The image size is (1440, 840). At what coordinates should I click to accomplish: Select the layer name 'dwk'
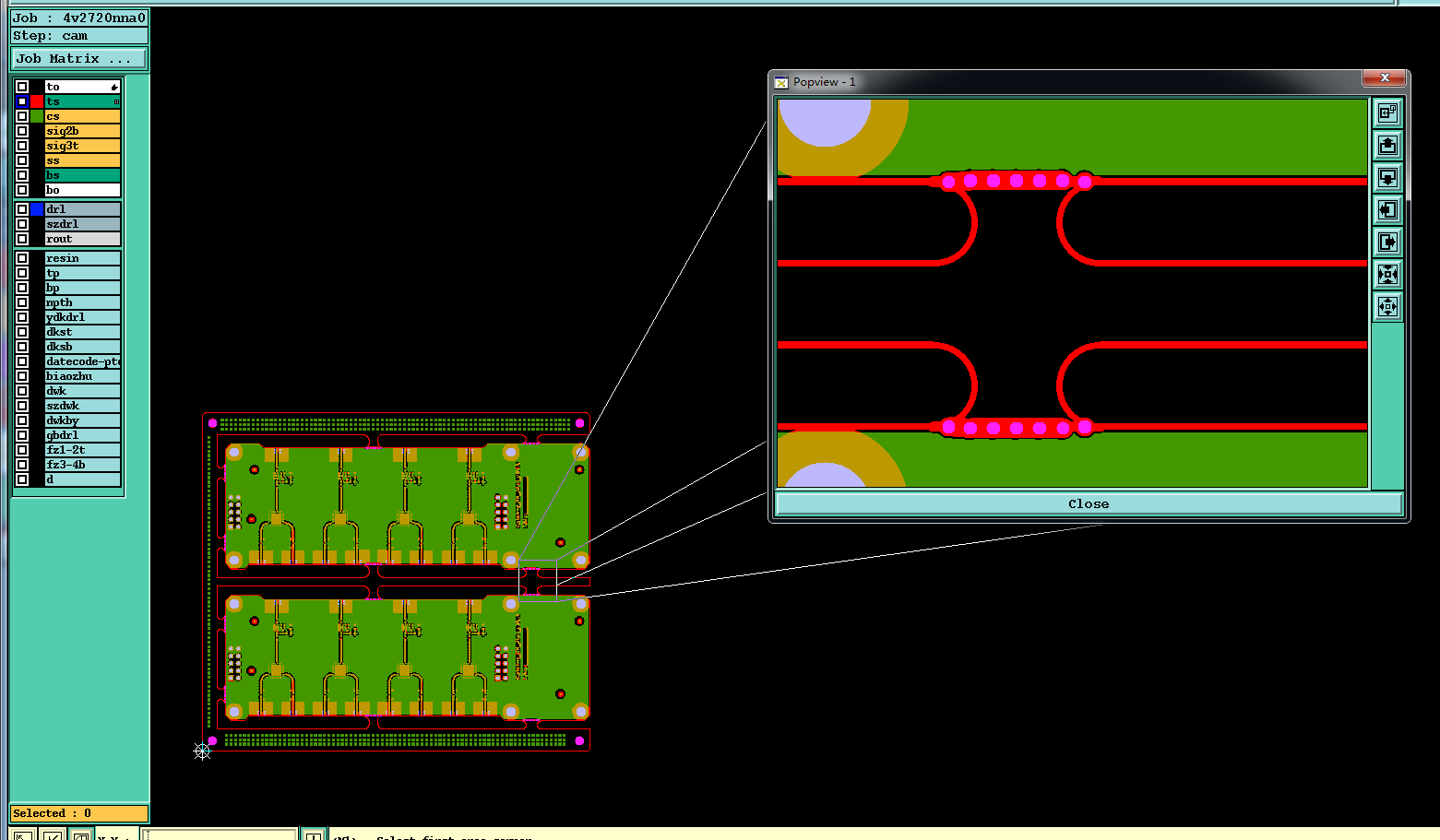tap(83, 391)
